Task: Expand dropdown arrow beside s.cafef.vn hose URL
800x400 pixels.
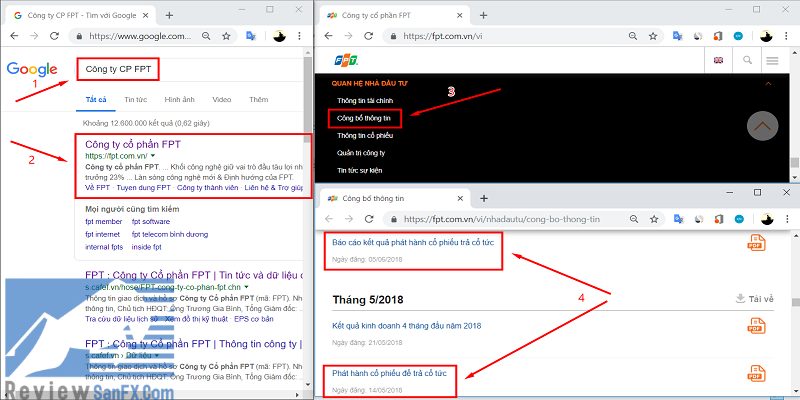Action: coord(246,287)
